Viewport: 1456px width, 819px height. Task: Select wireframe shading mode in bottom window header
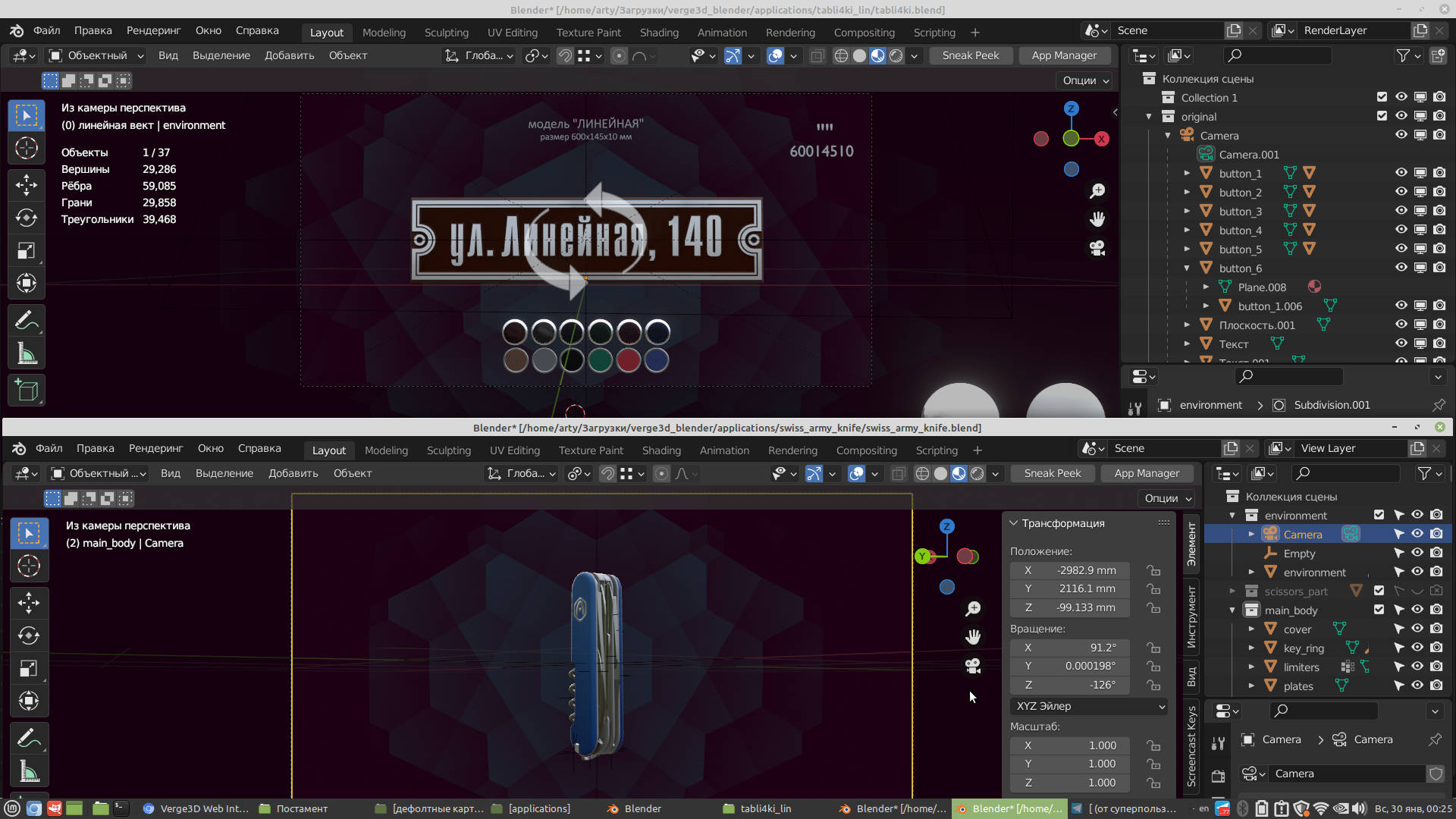pyautogui.click(x=922, y=473)
